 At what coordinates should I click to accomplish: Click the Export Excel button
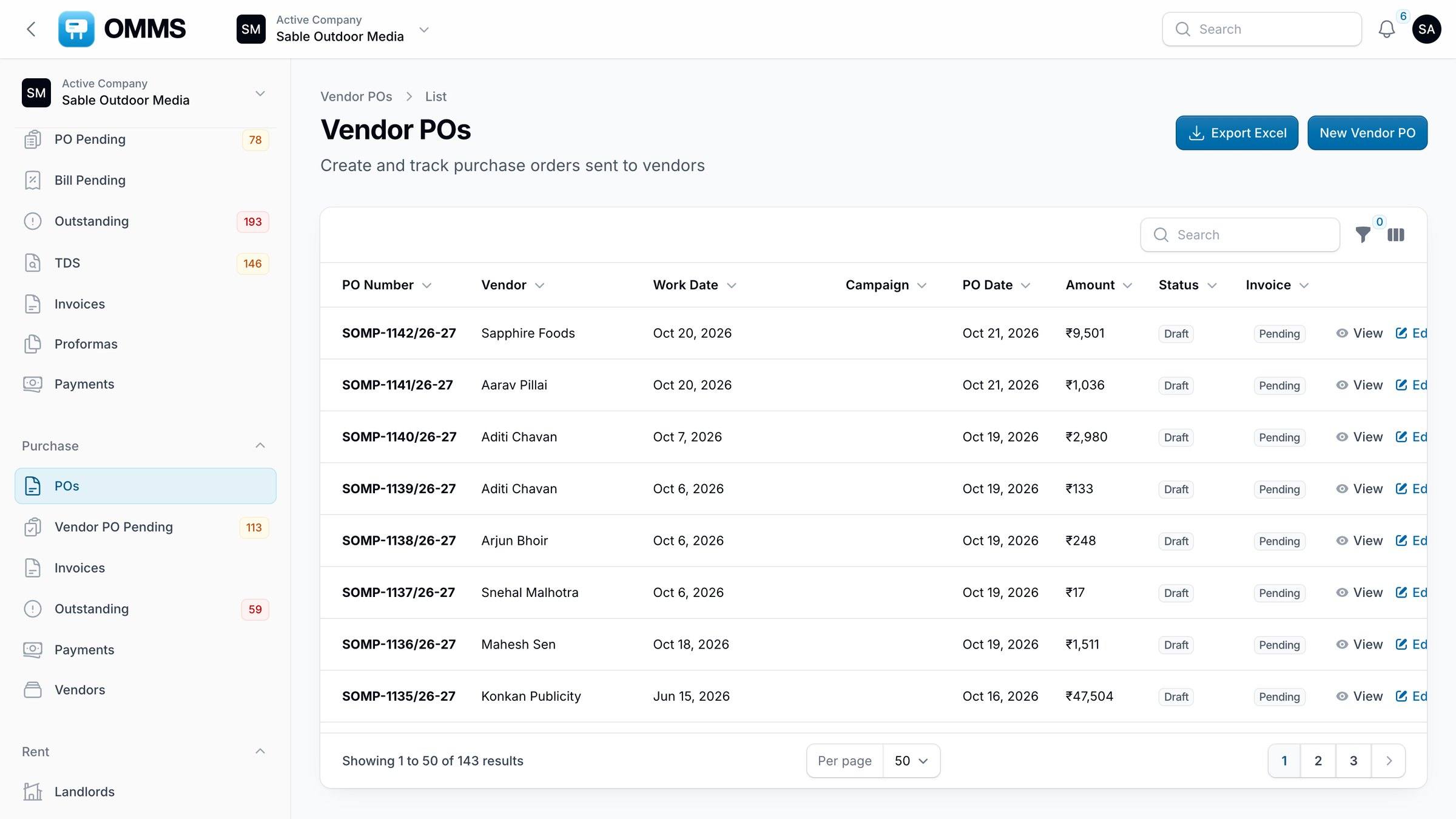tap(1237, 133)
